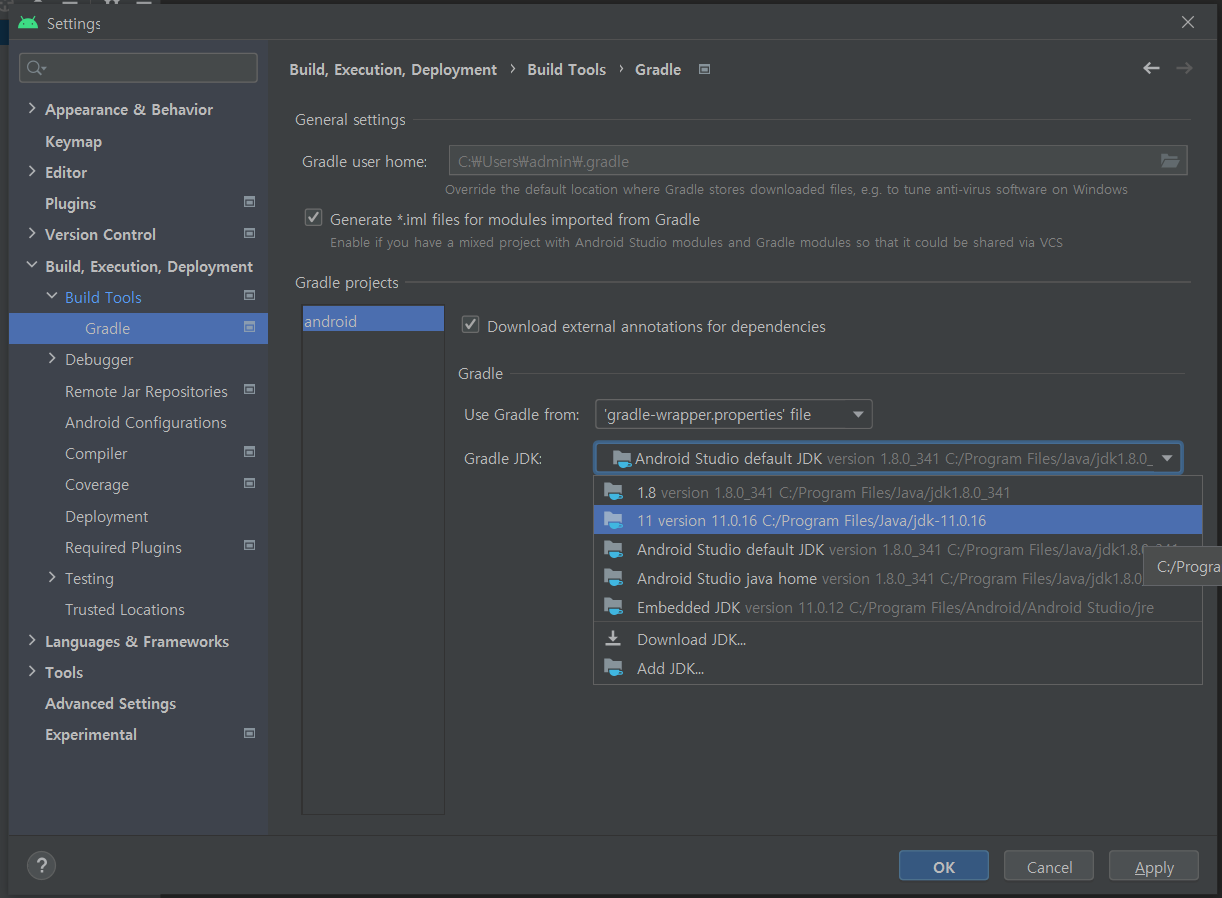
Task: Expand the Debugger node
Action: tap(52, 359)
